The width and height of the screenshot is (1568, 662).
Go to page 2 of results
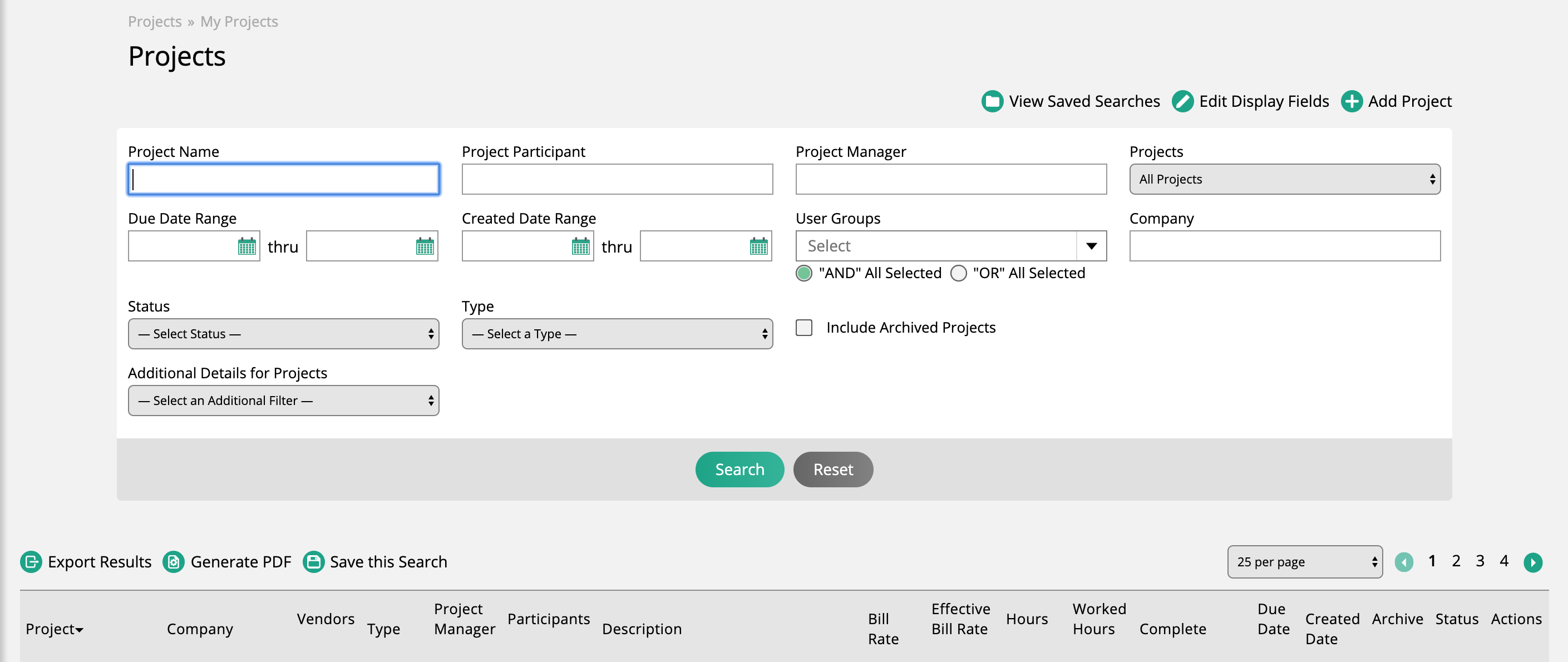coord(1456,561)
